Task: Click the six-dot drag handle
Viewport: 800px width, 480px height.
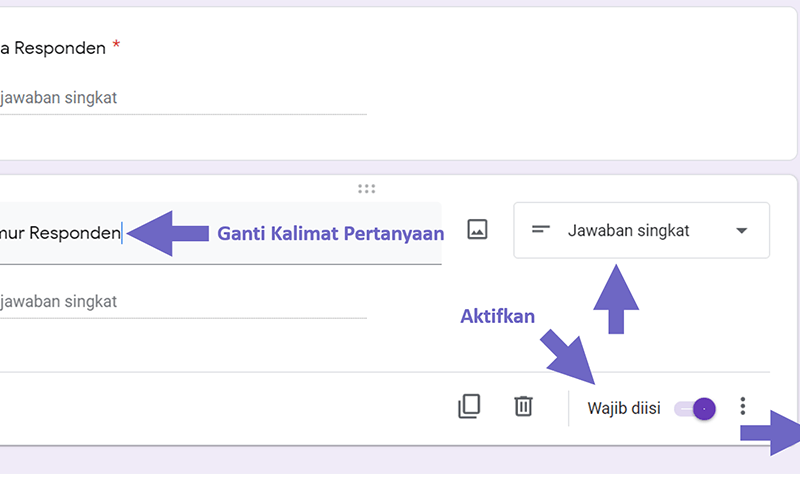Action: pos(366,189)
